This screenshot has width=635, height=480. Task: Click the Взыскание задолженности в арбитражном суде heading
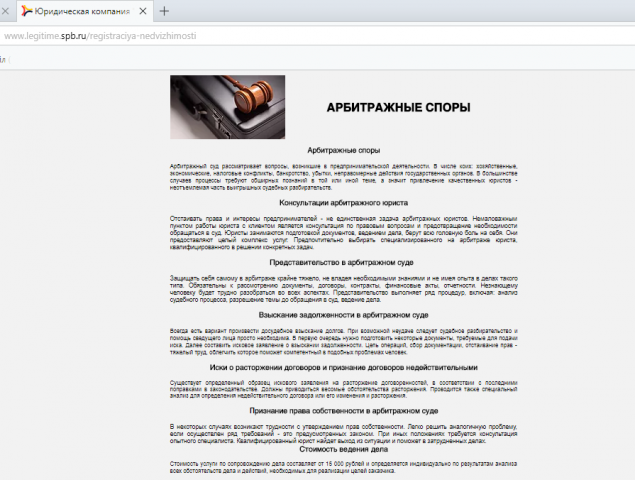point(343,315)
